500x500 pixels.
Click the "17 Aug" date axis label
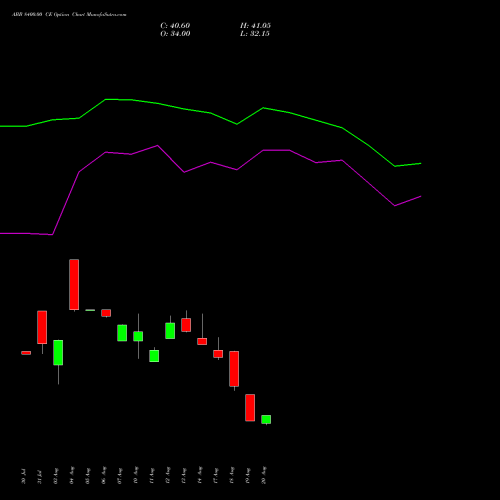[x=216, y=475]
